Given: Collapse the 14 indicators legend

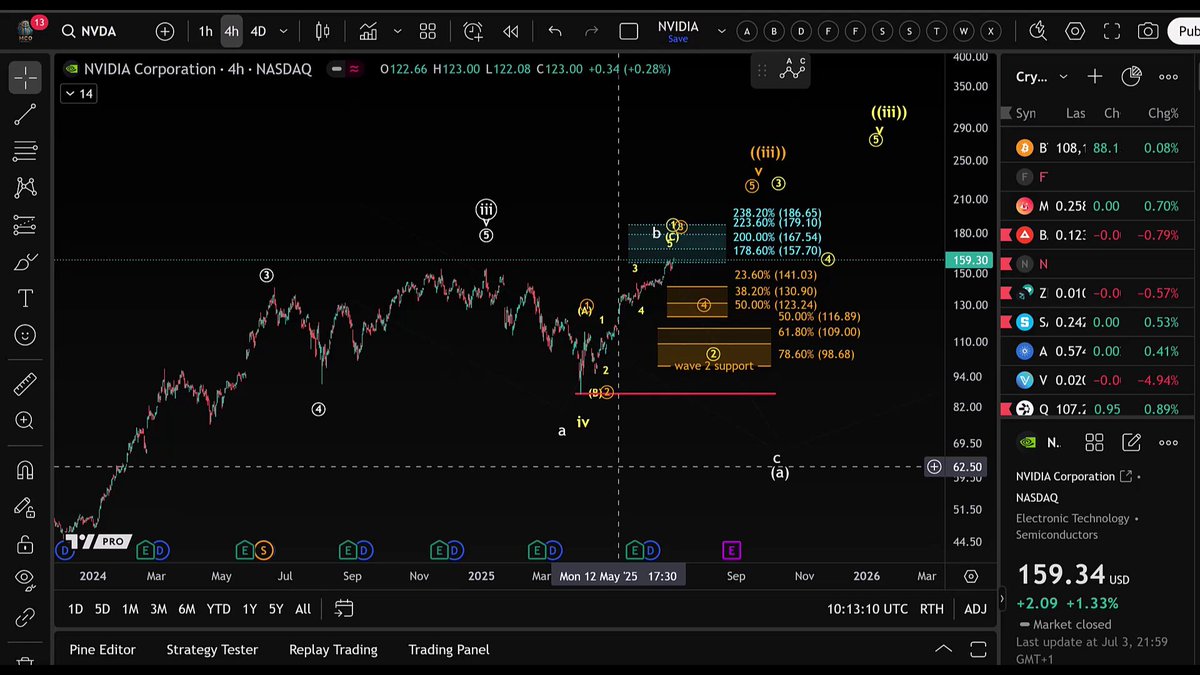Looking at the screenshot, I should tap(78, 94).
